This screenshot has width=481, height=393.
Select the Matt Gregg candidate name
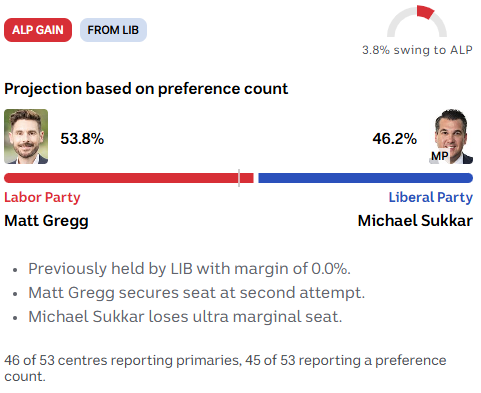46,221
